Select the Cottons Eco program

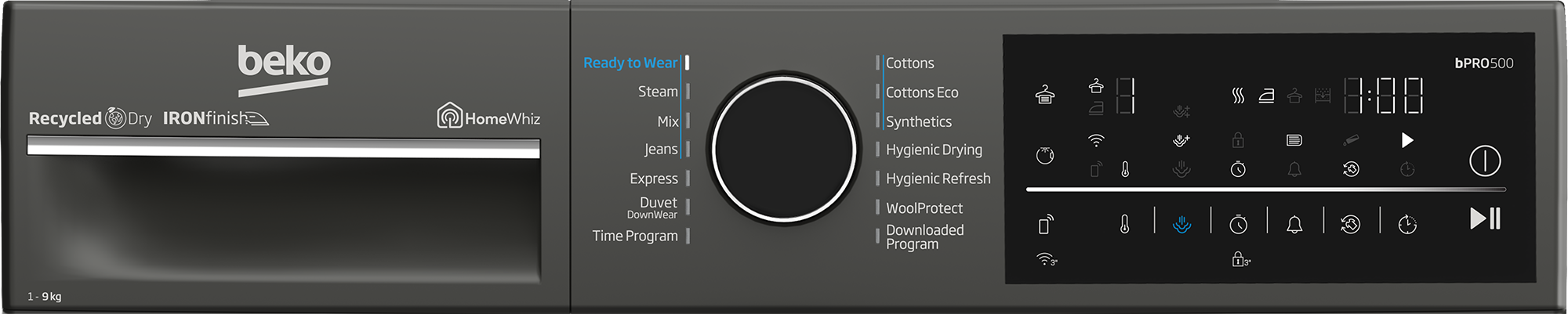(x=921, y=92)
